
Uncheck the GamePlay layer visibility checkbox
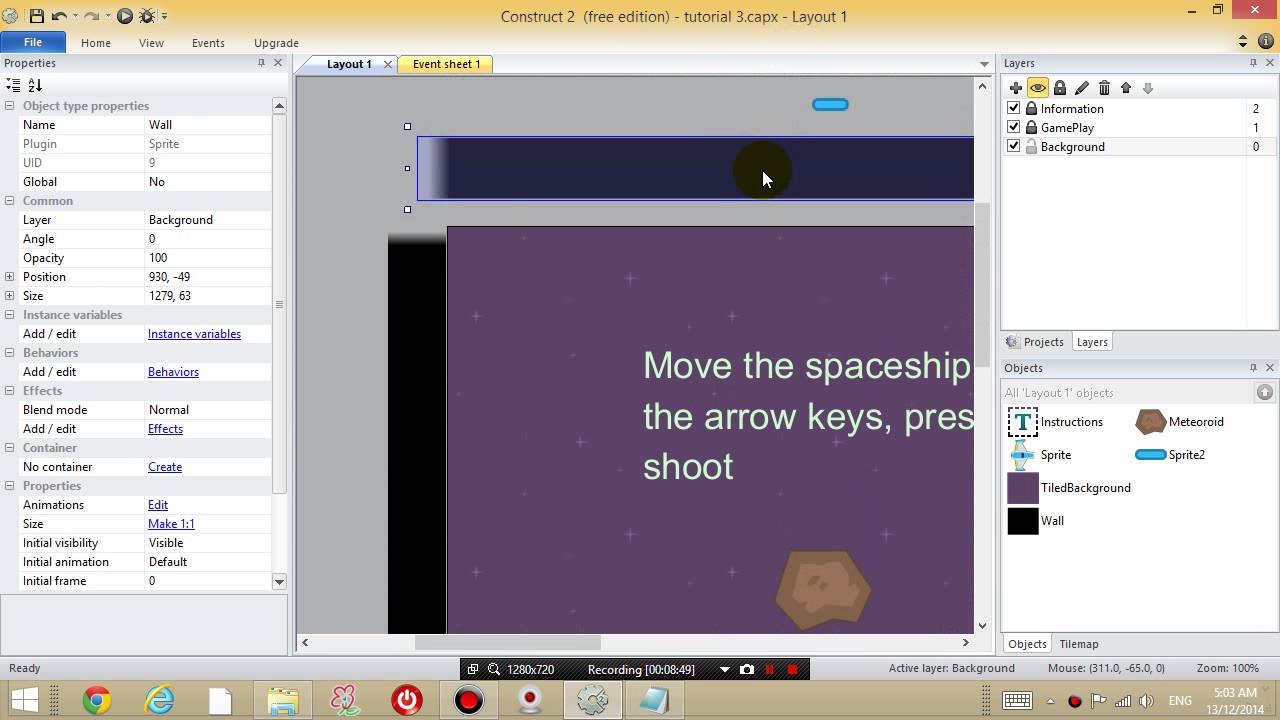coord(1014,127)
